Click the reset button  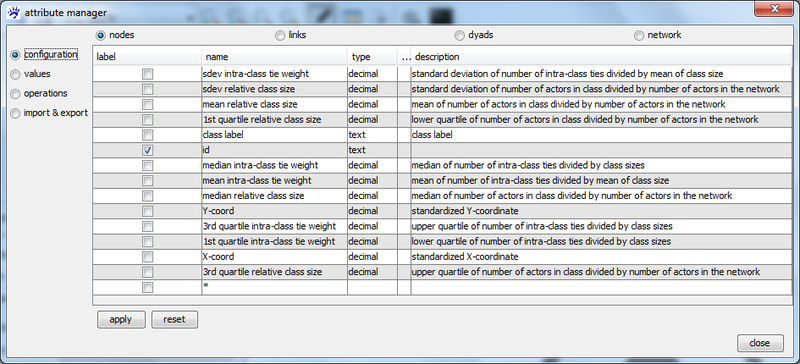click(174, 320)
